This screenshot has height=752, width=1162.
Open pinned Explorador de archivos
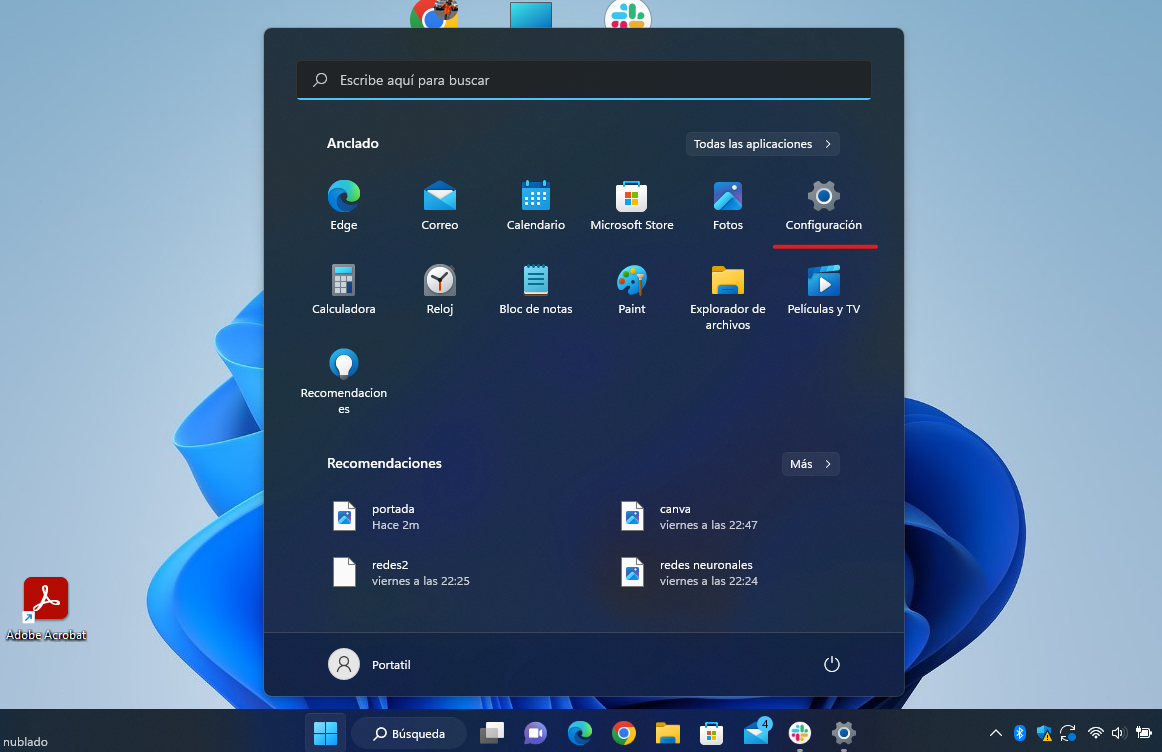pyautogui.click(x=728, y=296)
